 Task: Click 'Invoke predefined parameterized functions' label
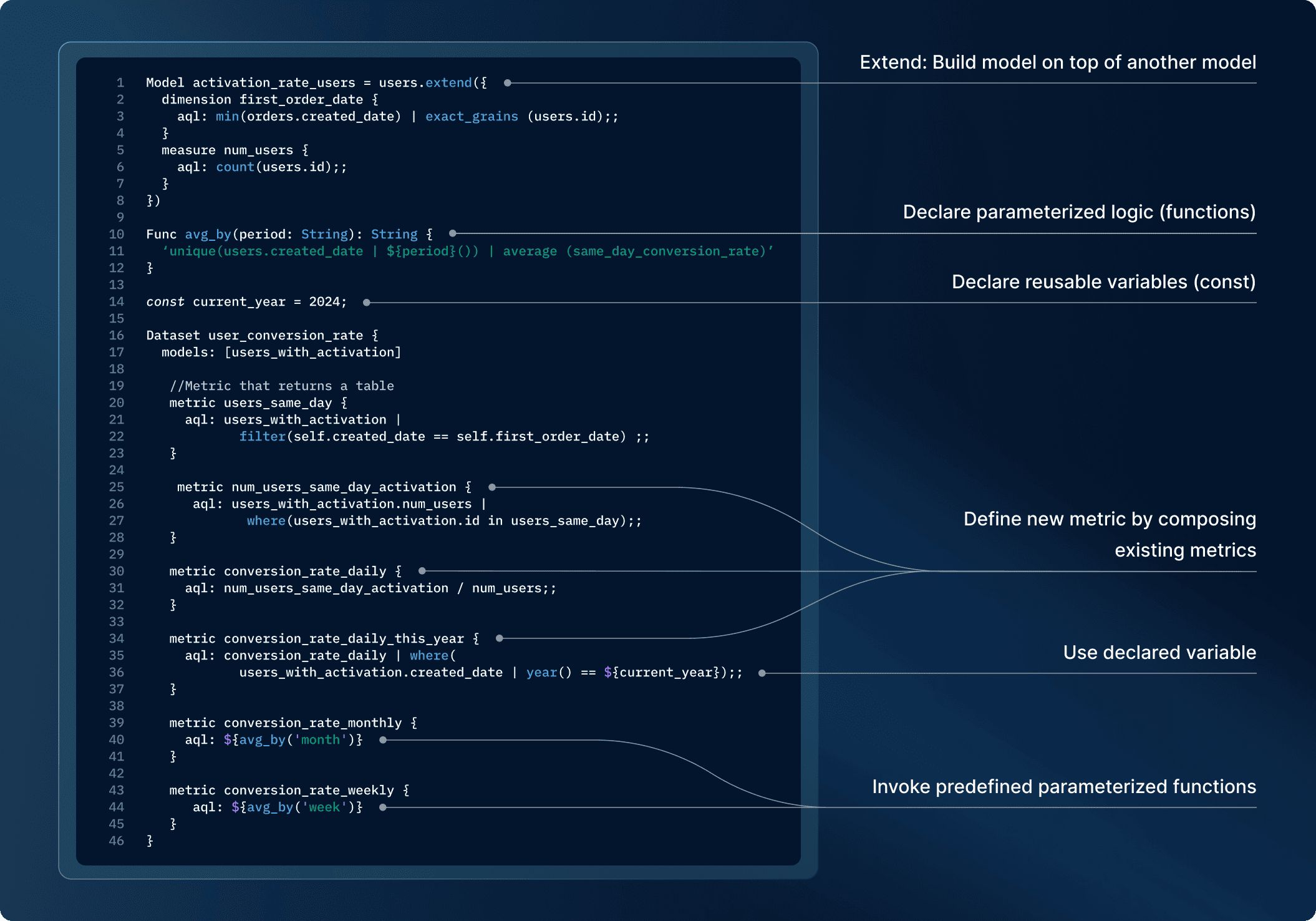coord(1063,787)
